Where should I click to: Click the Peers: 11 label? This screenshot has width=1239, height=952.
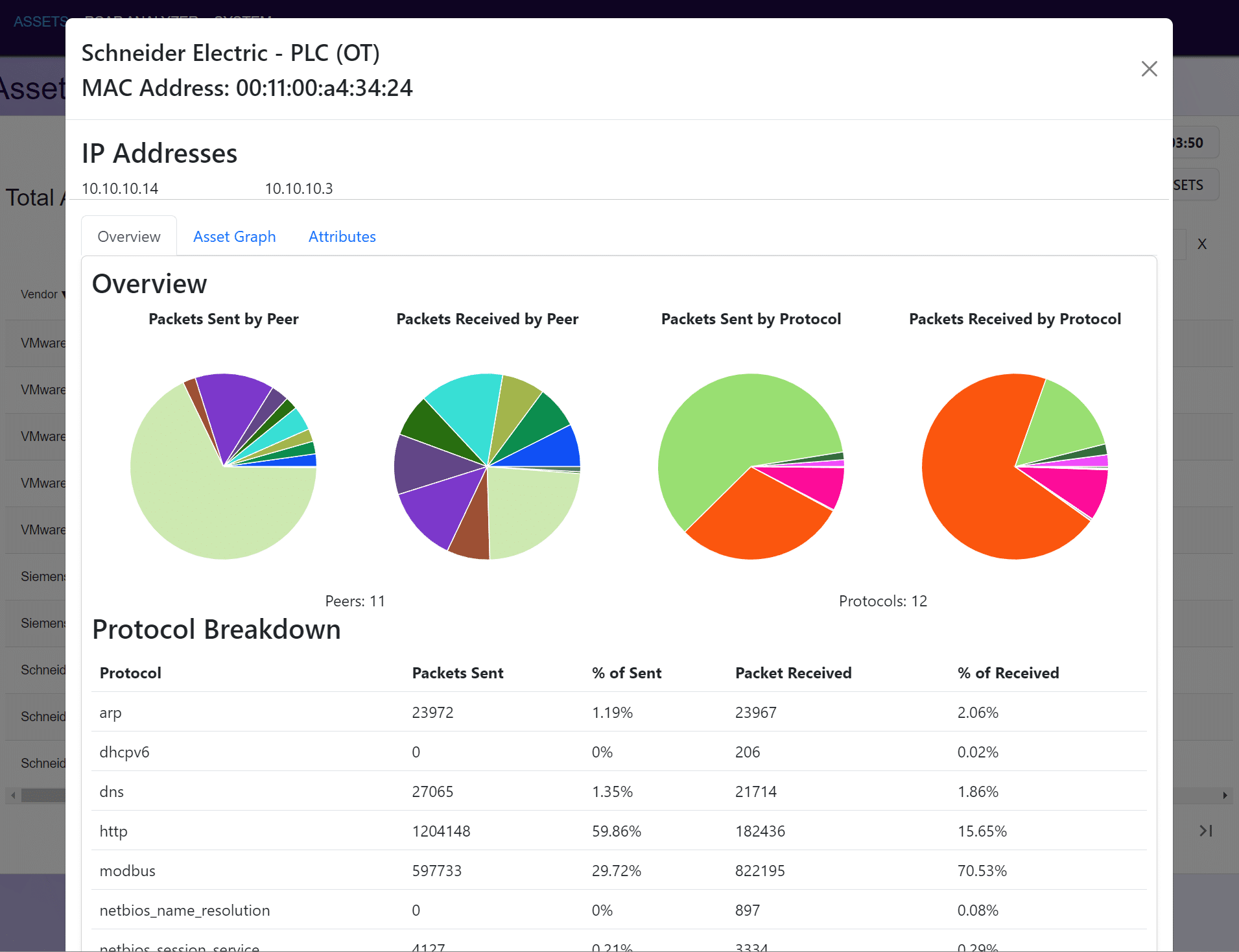tap(355, 601)
